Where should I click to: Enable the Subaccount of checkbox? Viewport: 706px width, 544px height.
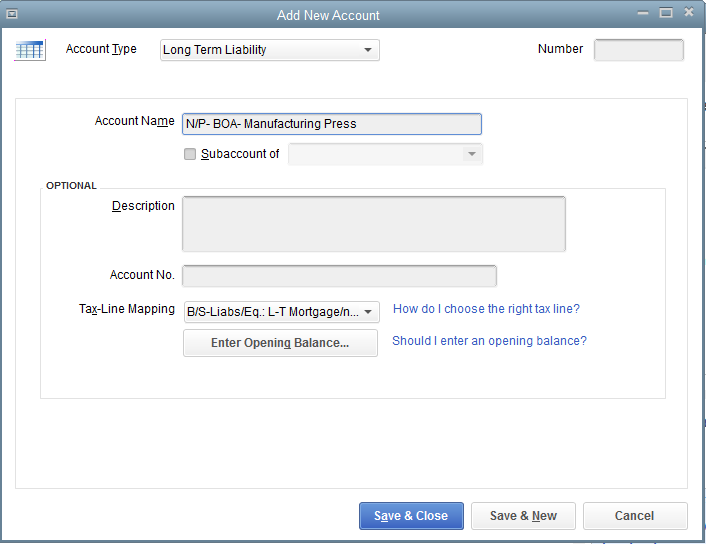pyautogui.click(x=190, y=154)
